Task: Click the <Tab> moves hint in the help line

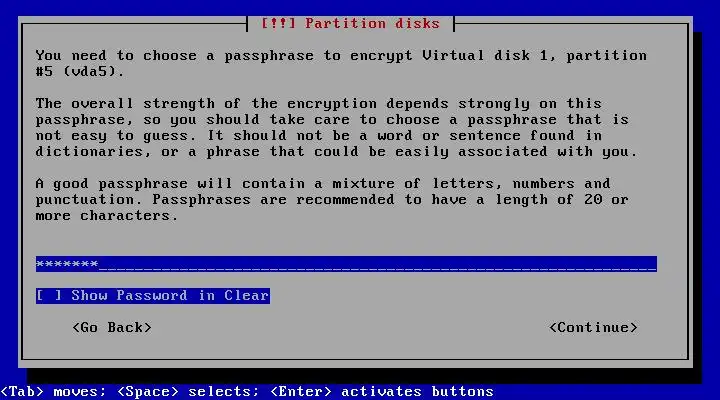Action: [x=53, y=391]
